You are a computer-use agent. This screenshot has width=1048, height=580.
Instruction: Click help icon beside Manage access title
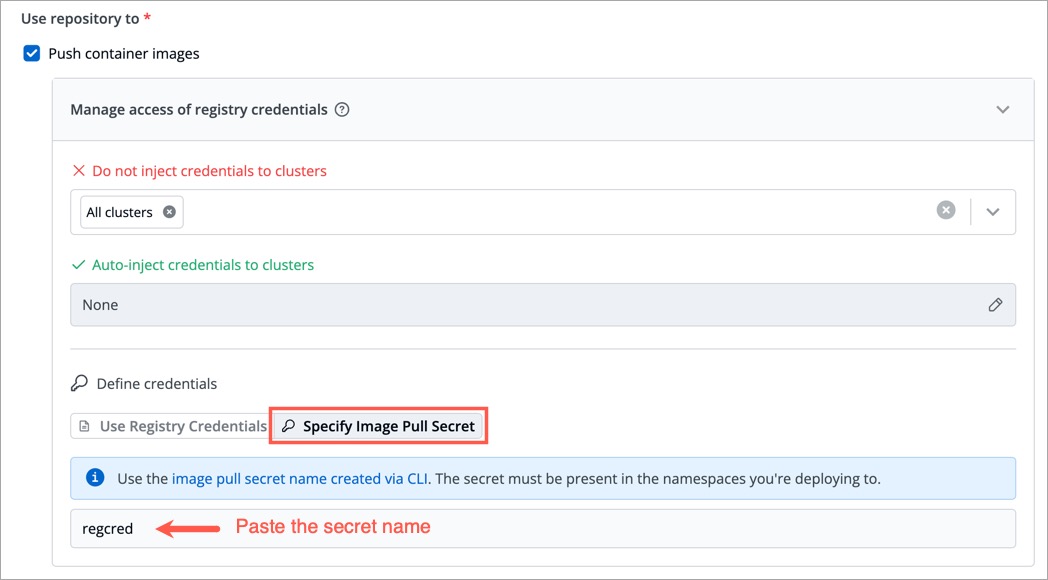pos(342,110)
